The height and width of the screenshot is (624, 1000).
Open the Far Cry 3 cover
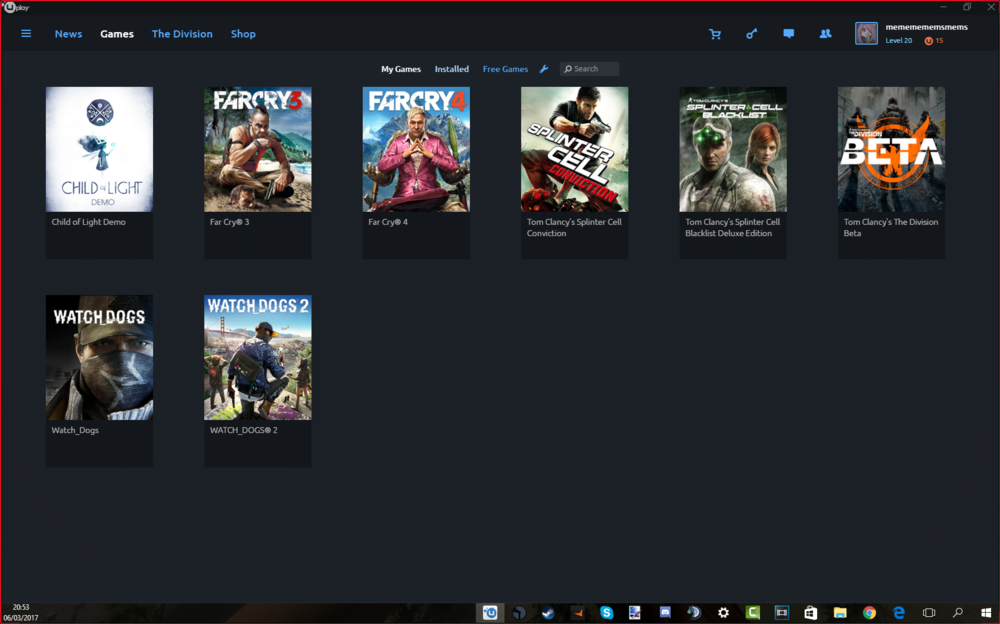(257, 149)
